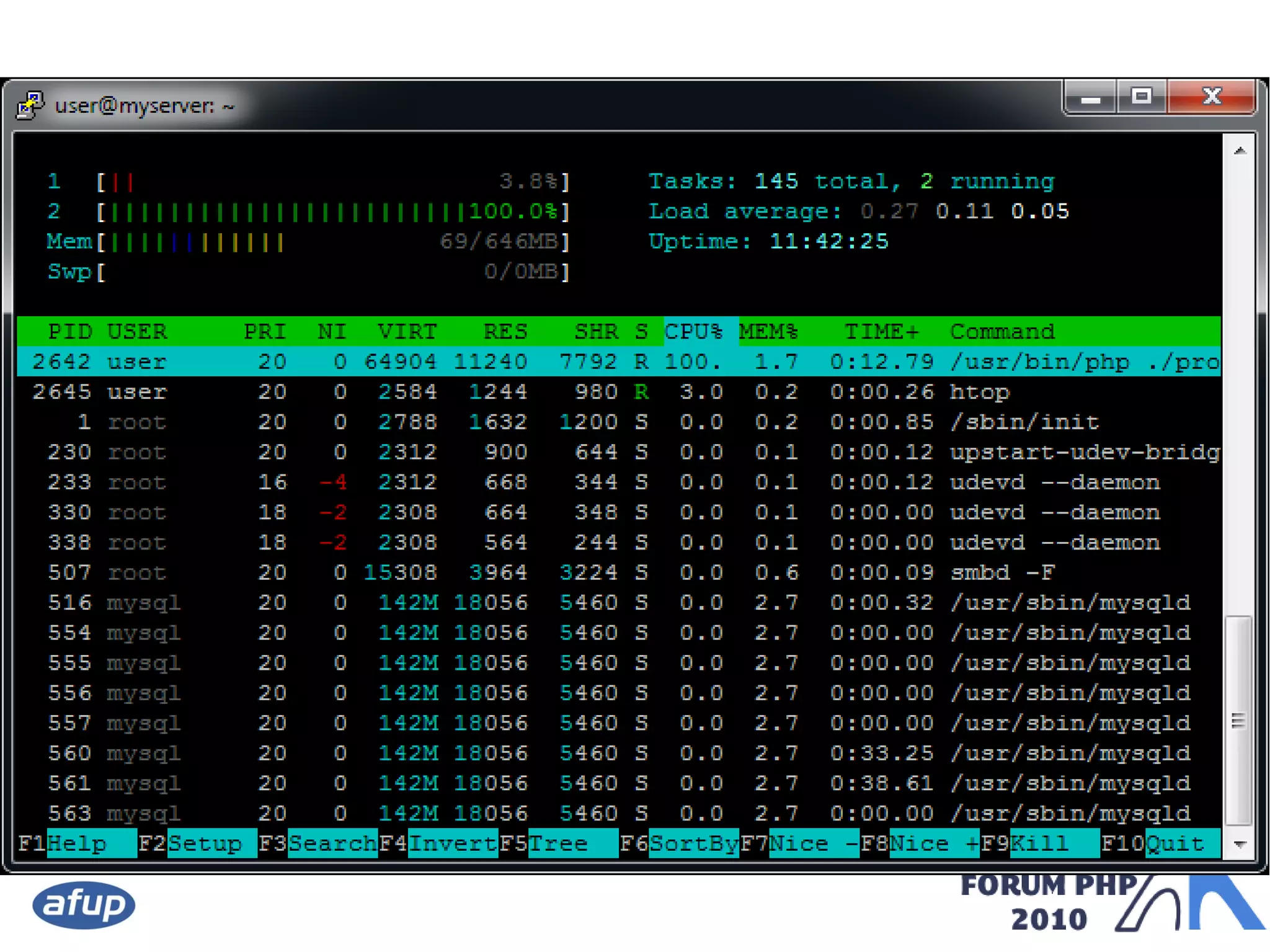This screenshot has height=952, width=1270.
Task: Maximize the user@myserver window
Action: pos(1141,97)
